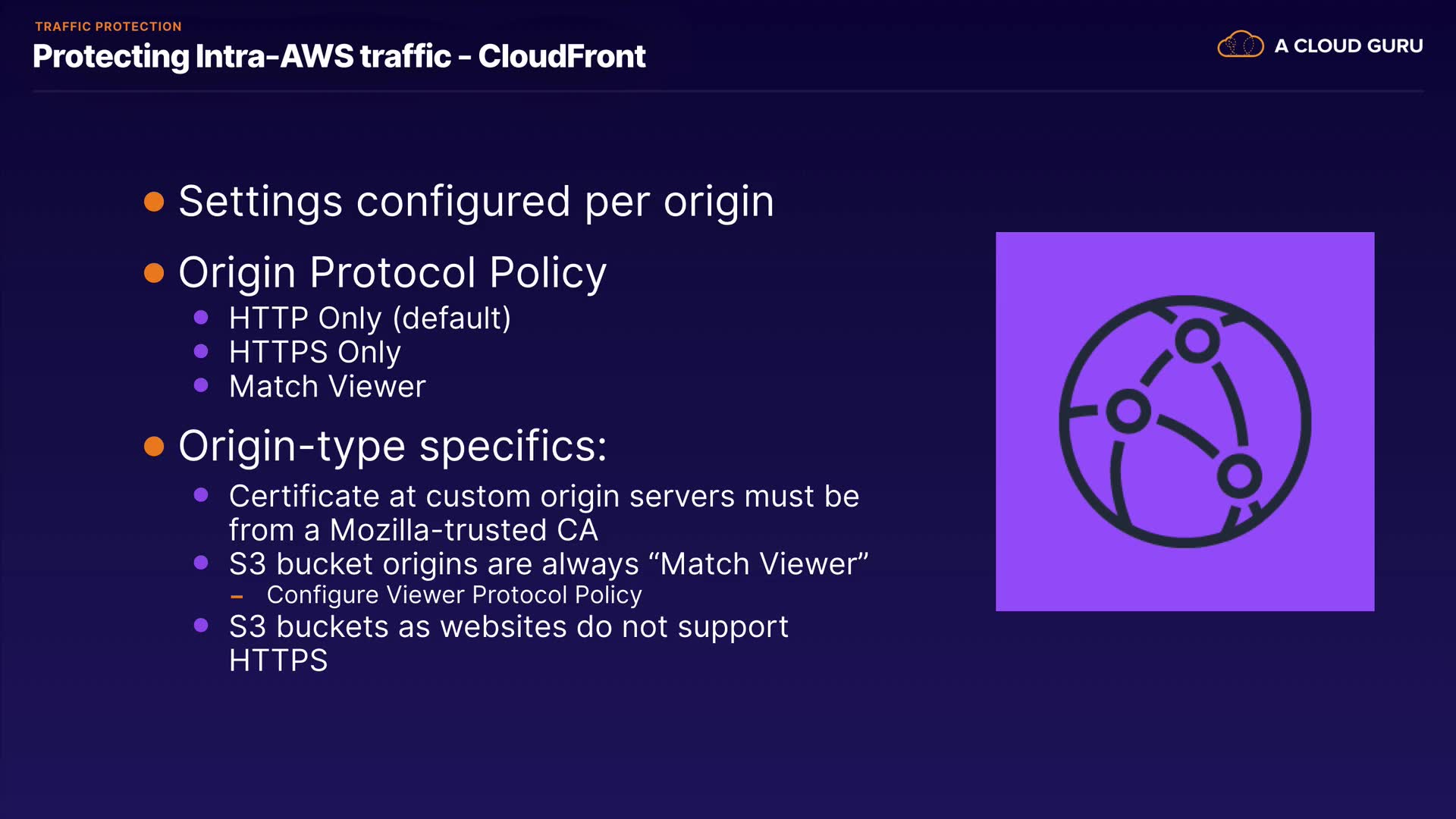Click orange bullet beside Origin-type specifics
The image size is (1456, 819).
(154, 446)
